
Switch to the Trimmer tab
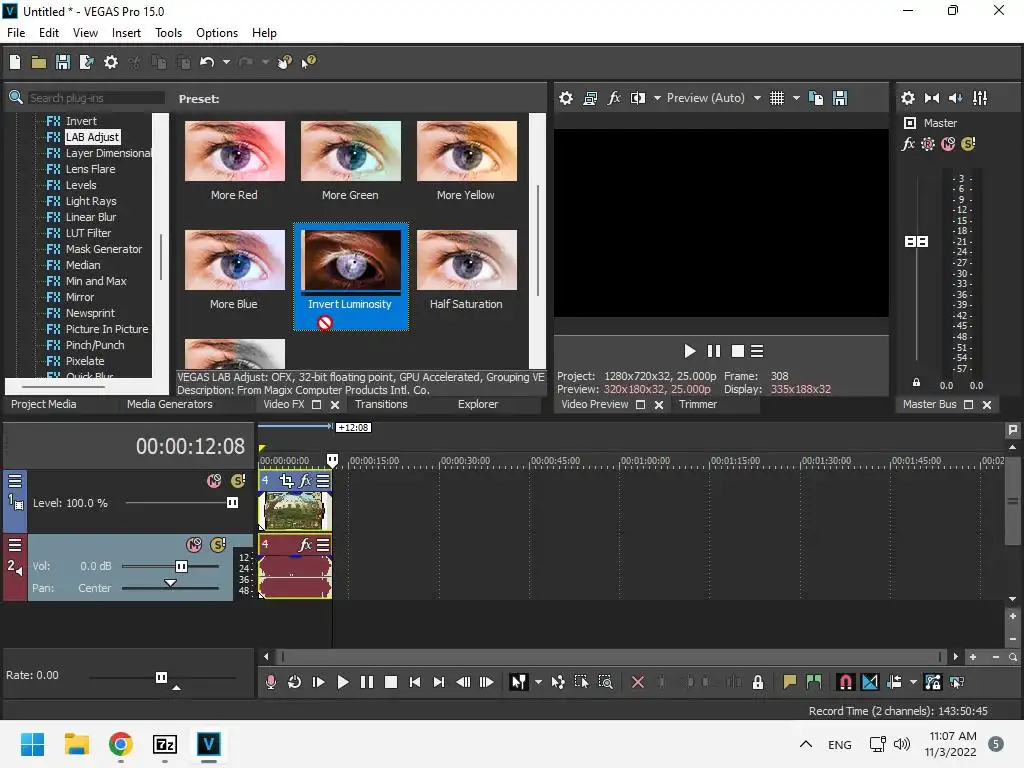(x=698, y=404)
